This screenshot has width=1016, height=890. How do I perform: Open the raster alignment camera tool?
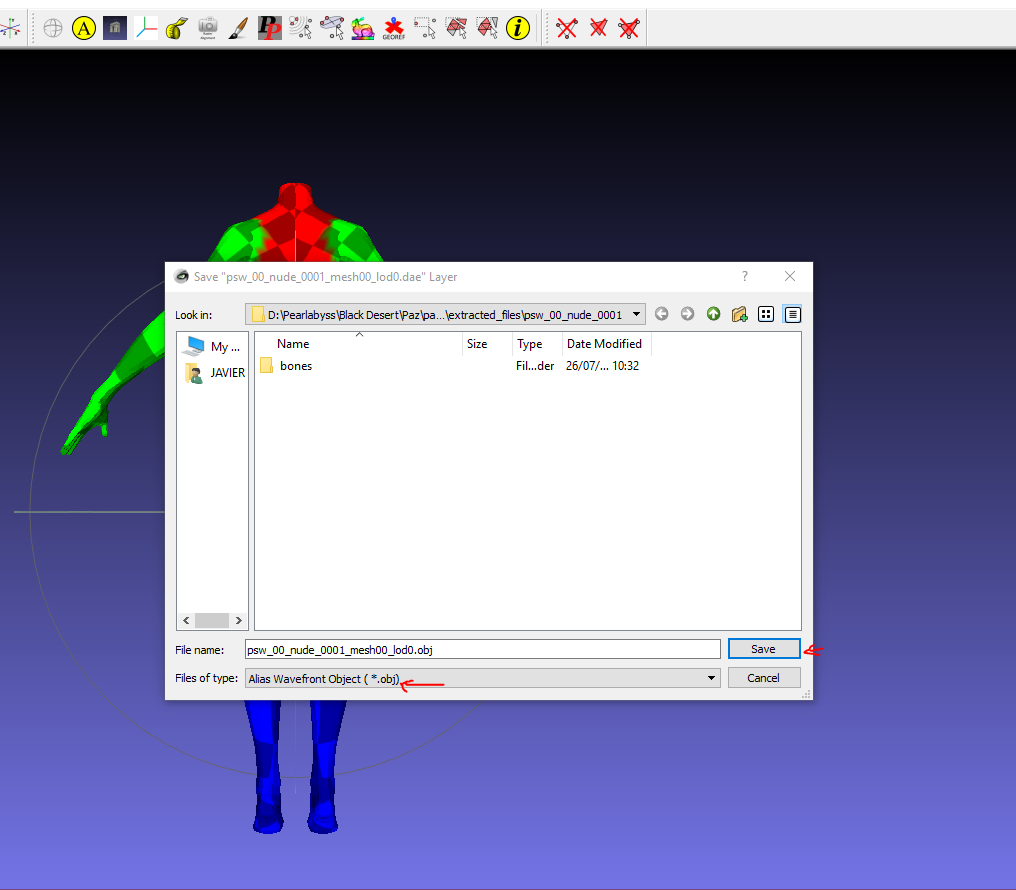tap(207, 28)
